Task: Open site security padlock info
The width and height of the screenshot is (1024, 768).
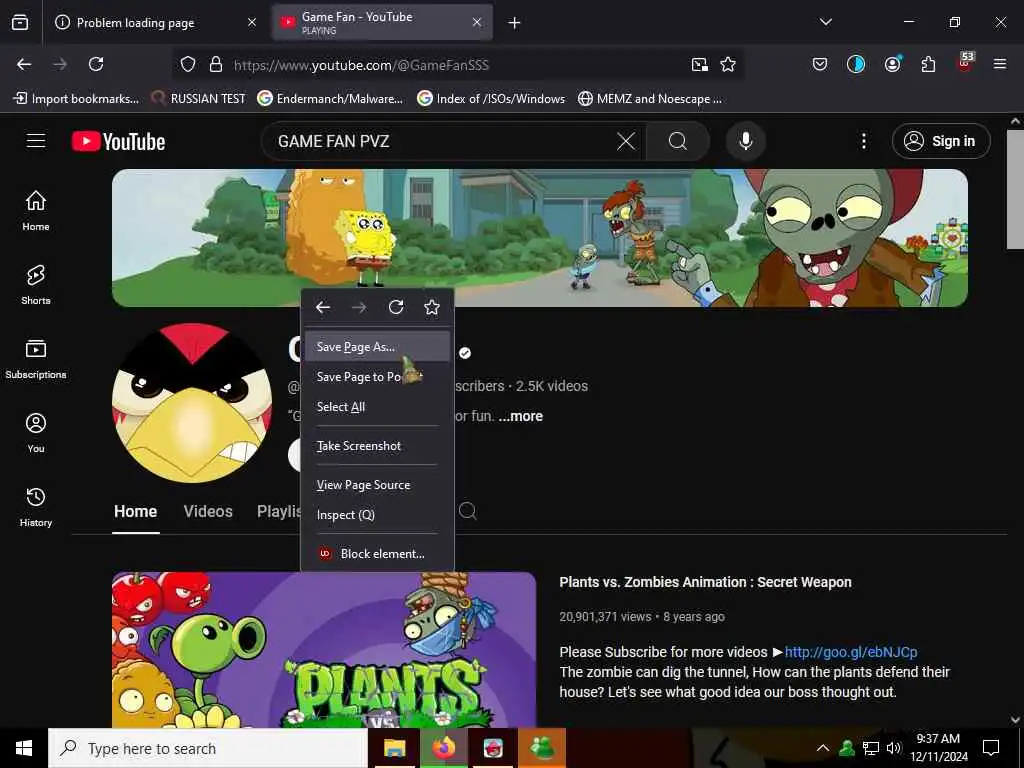Action: point(216,64)
